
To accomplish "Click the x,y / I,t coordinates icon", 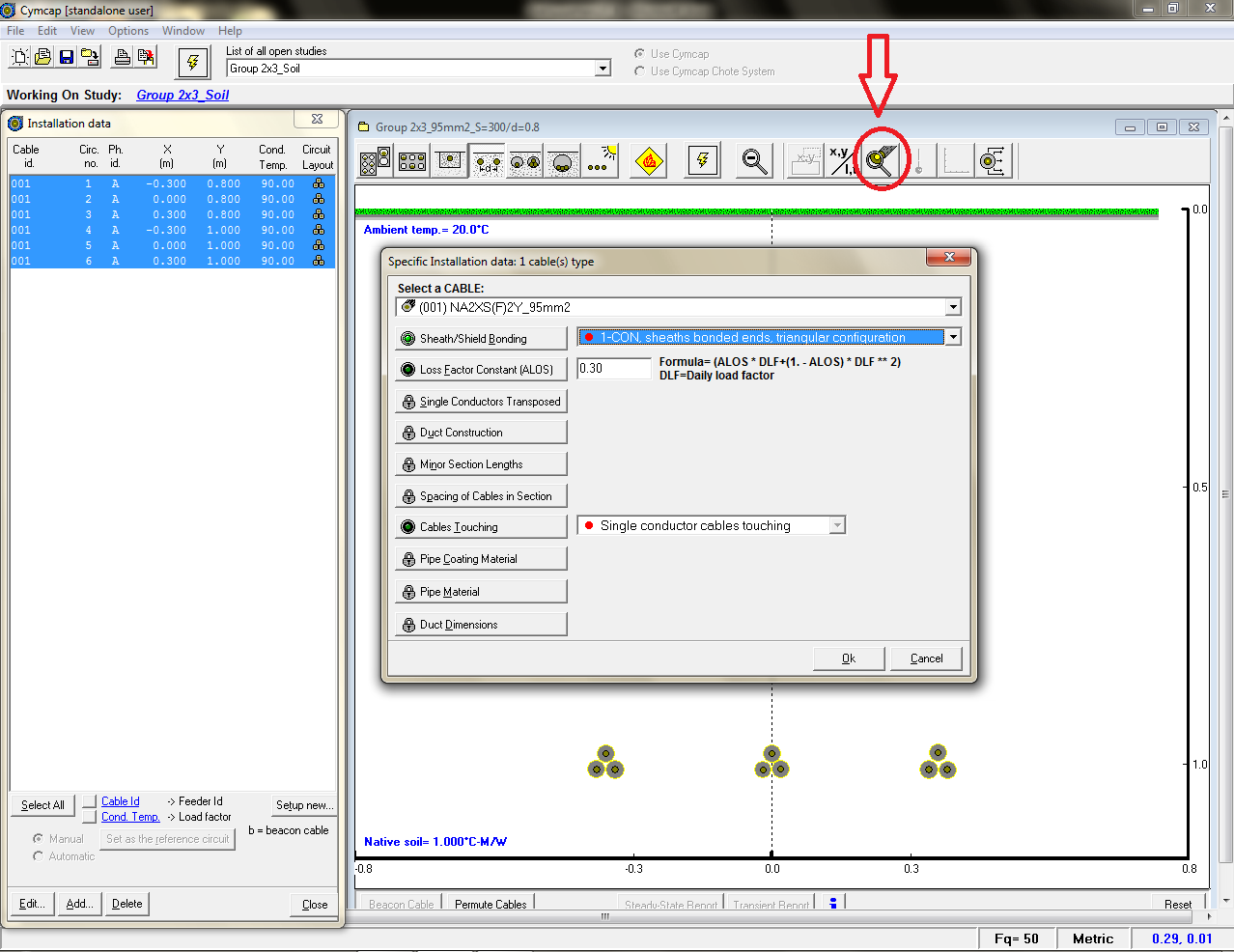I will coord(843,161).
